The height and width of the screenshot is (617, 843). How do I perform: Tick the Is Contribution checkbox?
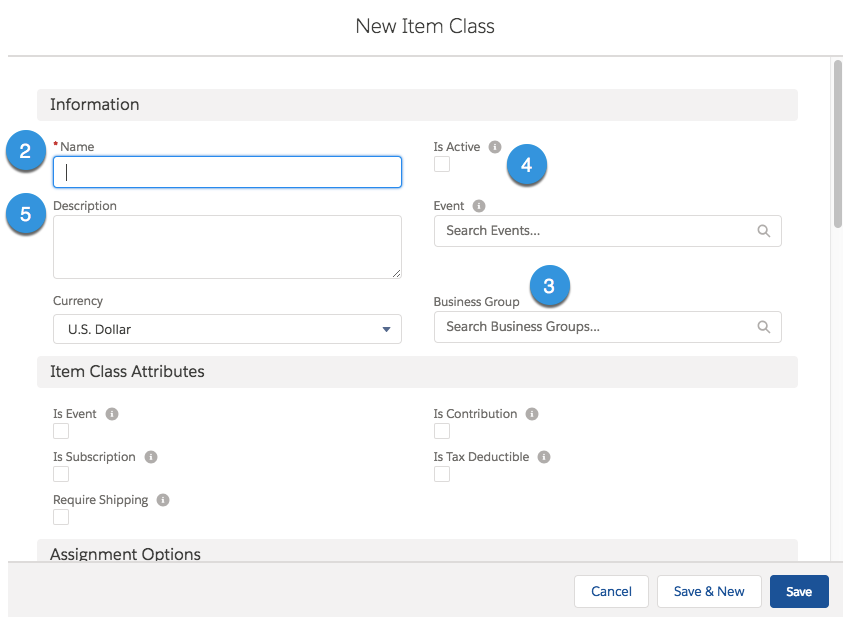click(442, 431)
